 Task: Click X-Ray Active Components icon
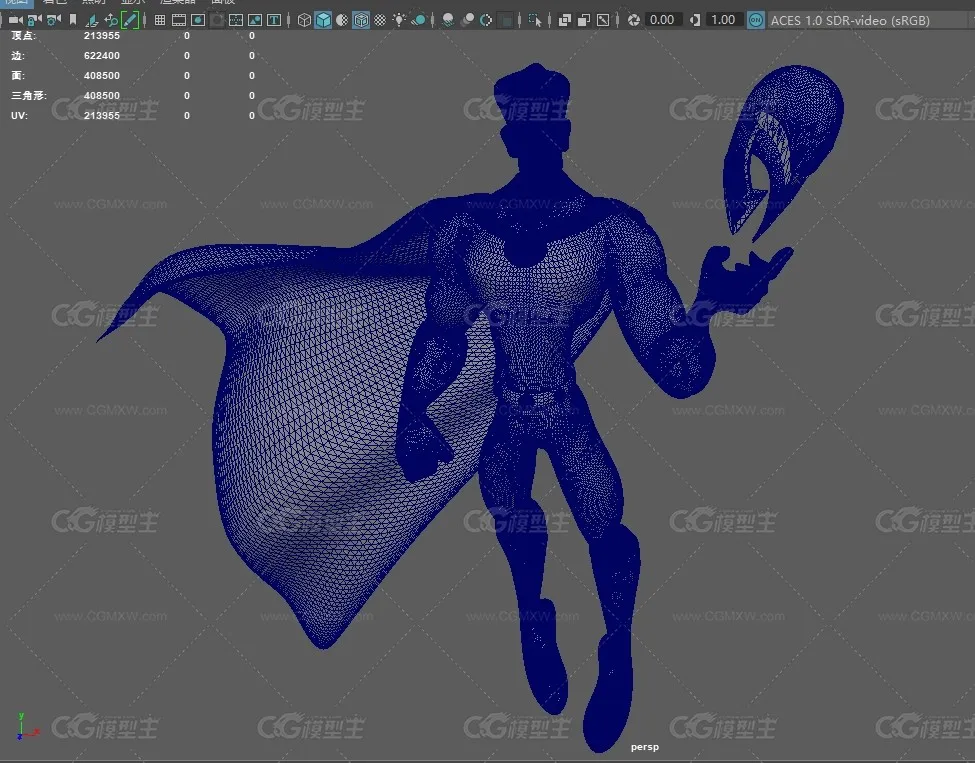coord(584,20)
